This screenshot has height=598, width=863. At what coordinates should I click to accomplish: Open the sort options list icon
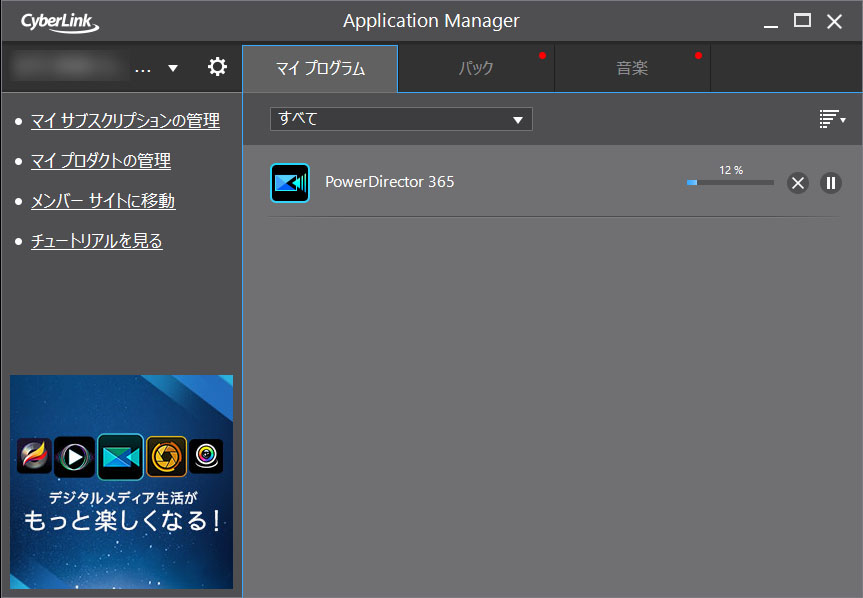click(x=832, y=119)
